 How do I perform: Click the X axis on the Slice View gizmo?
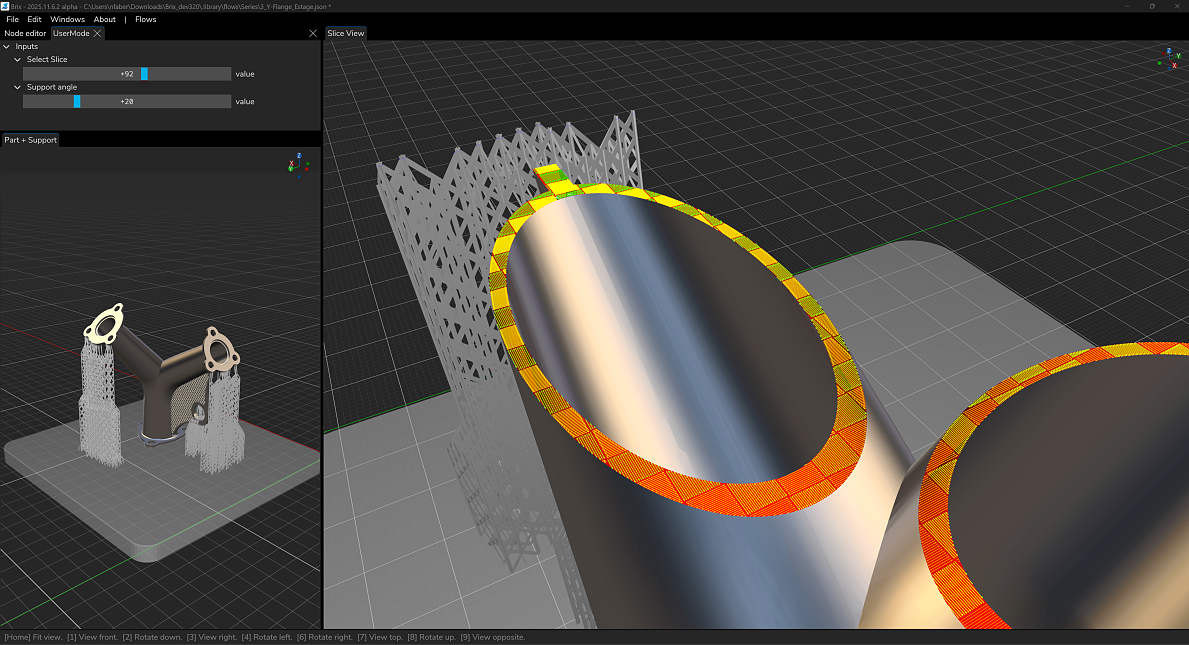[1174, 65]
